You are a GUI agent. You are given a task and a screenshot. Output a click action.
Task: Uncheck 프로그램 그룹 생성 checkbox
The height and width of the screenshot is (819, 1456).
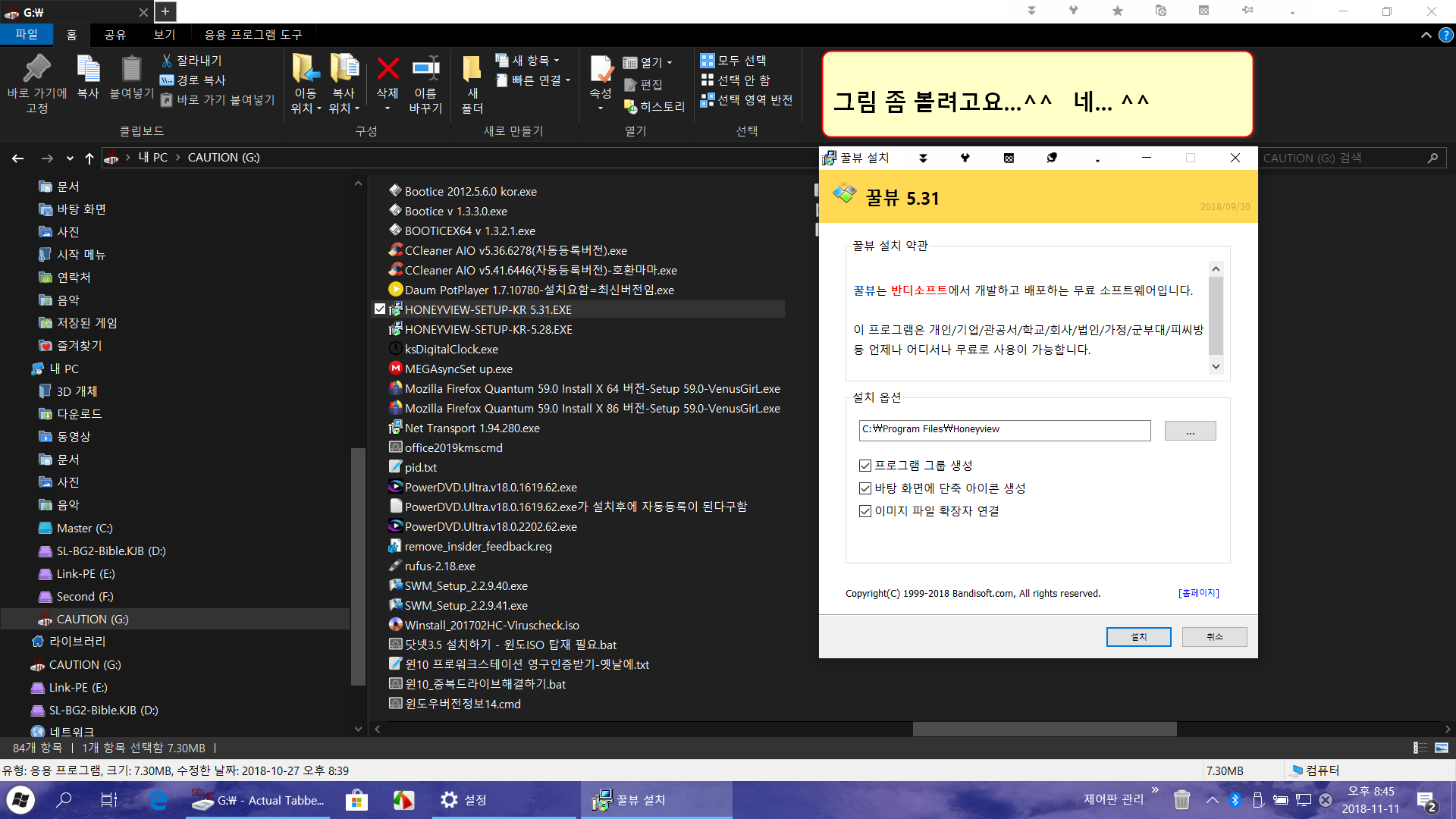coord(864,466)
